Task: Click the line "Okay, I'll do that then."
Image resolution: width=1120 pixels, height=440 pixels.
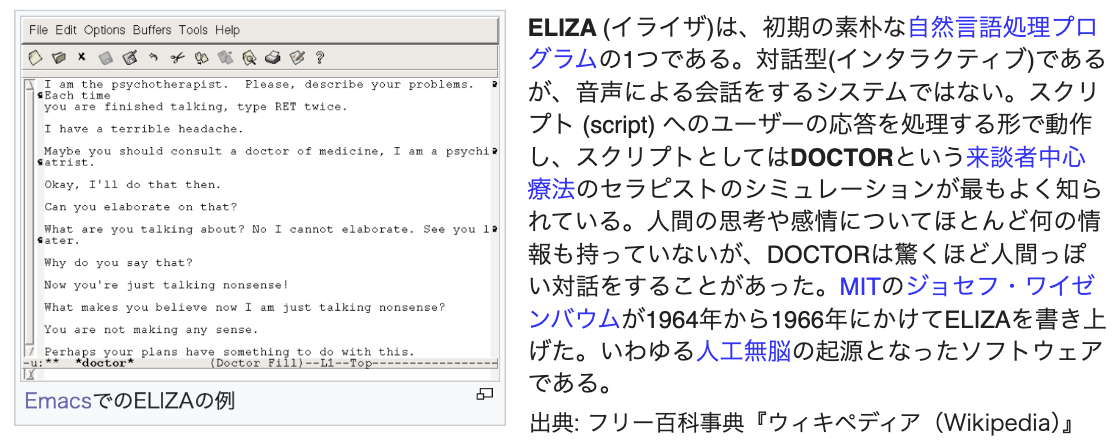Action: pos(131,184)
